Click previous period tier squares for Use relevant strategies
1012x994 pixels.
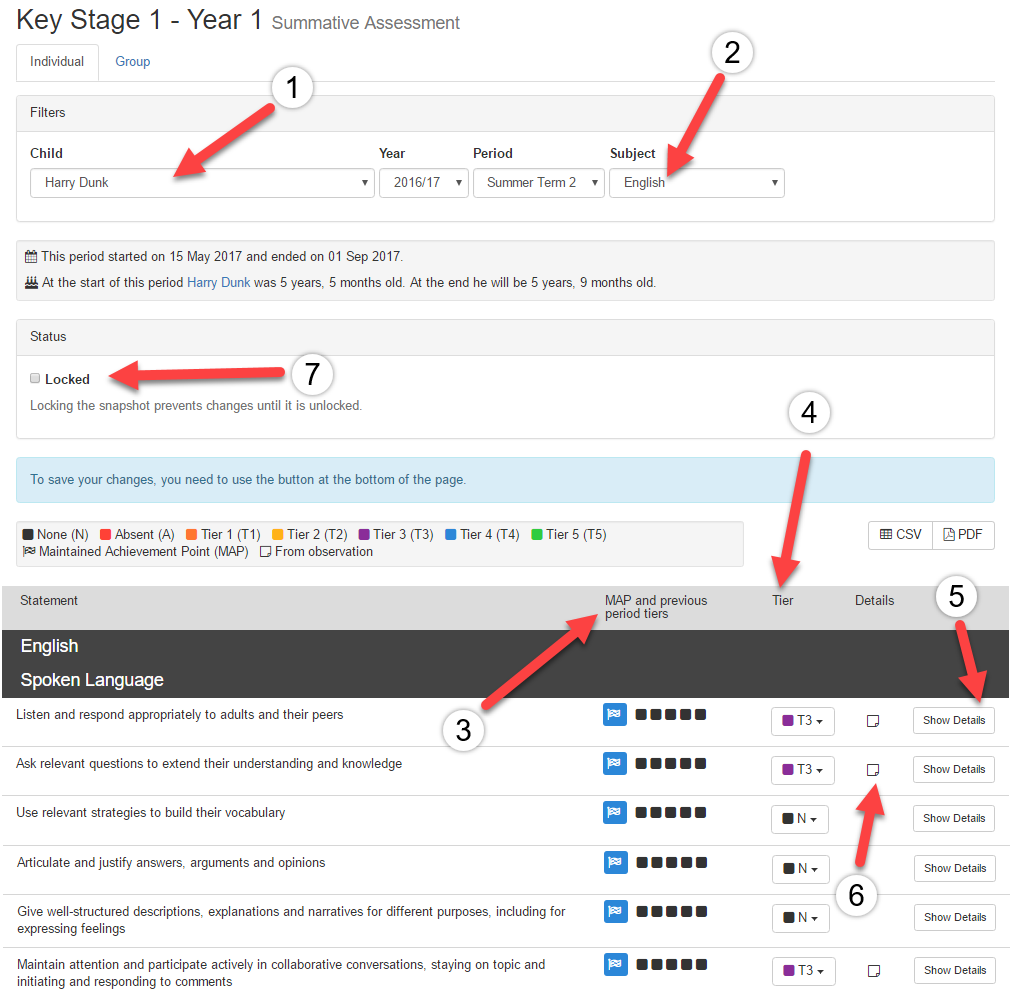click(671, 813)
